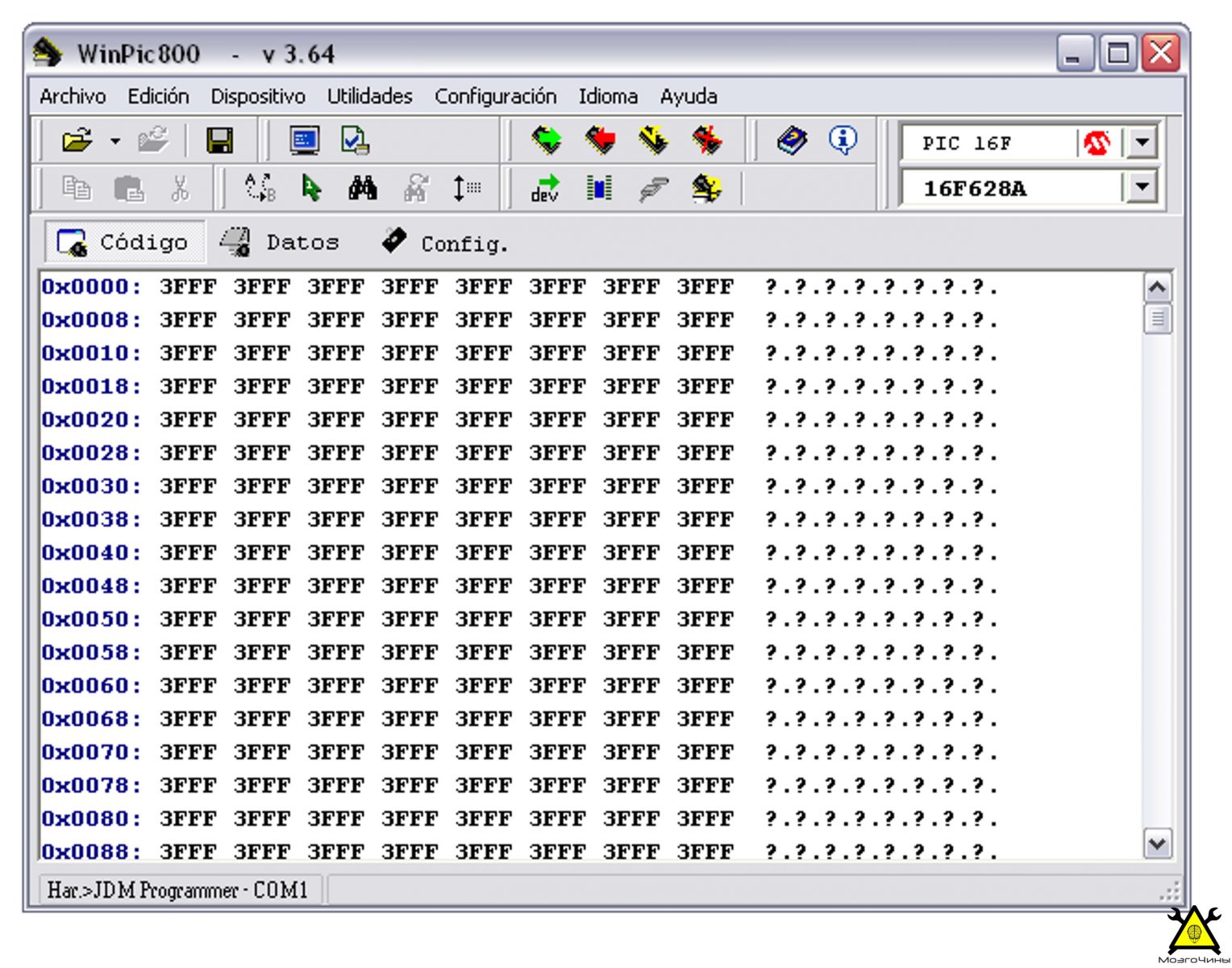This screenshot has width=1232, height=968.
Task: Click address label 0x0060:
Action: pos(91,686)
